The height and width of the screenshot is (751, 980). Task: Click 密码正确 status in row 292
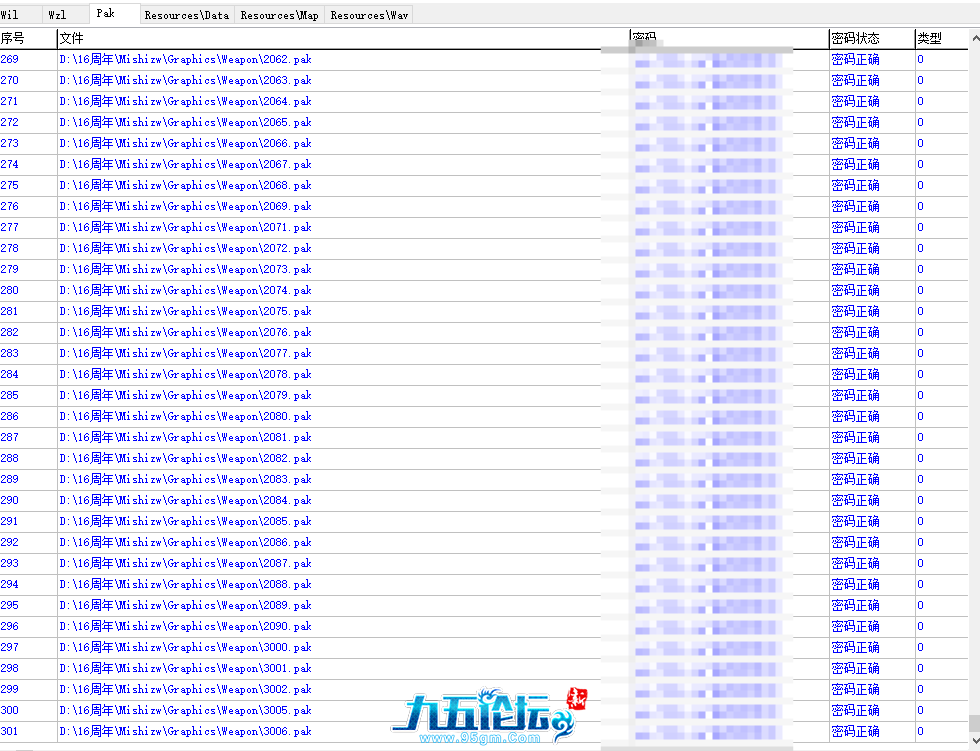coord(855,542)
